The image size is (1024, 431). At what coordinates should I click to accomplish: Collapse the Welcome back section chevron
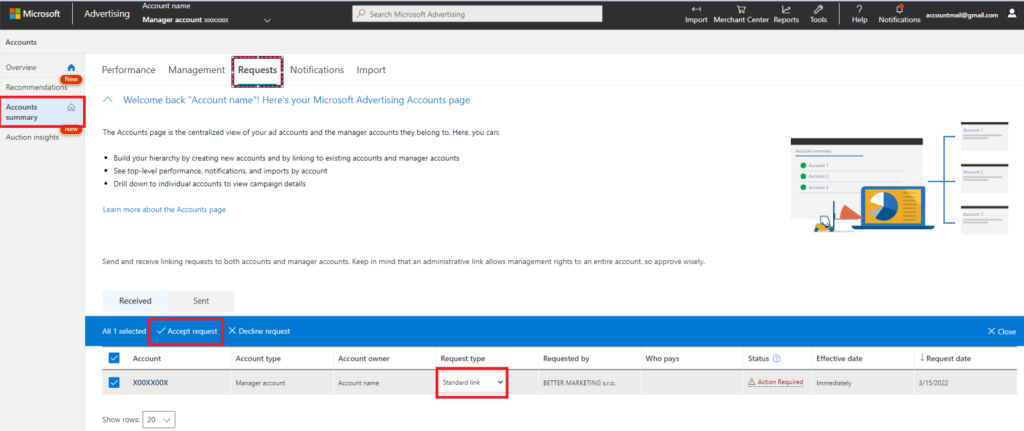click(109, 100)
